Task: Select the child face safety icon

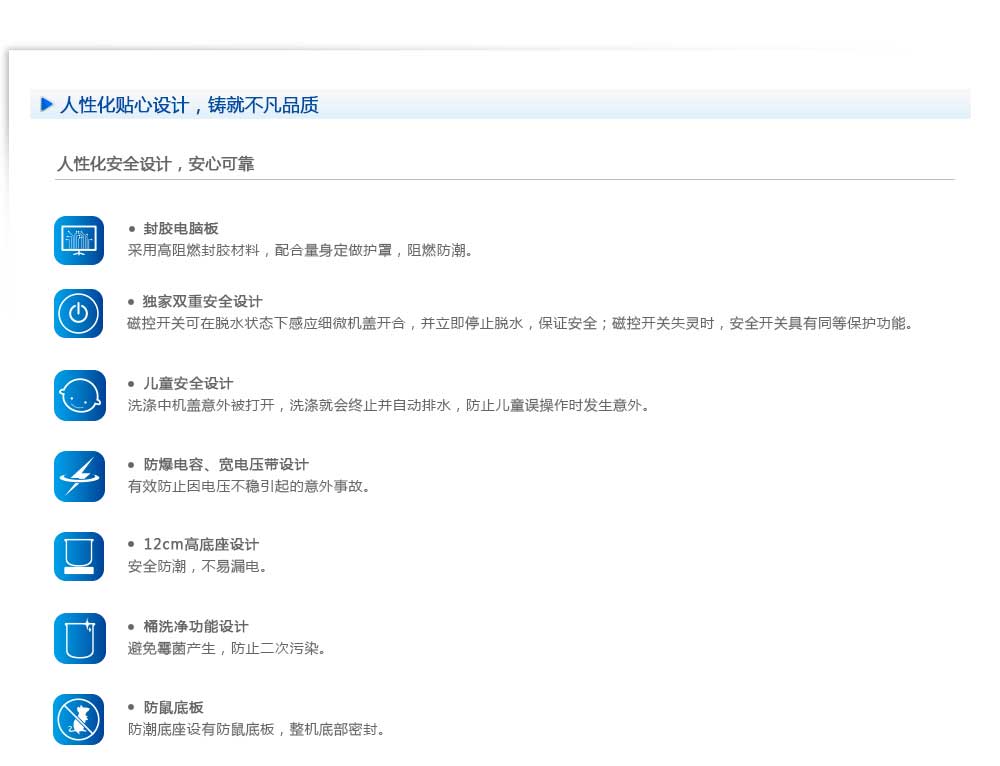Action: click(79, 395)
